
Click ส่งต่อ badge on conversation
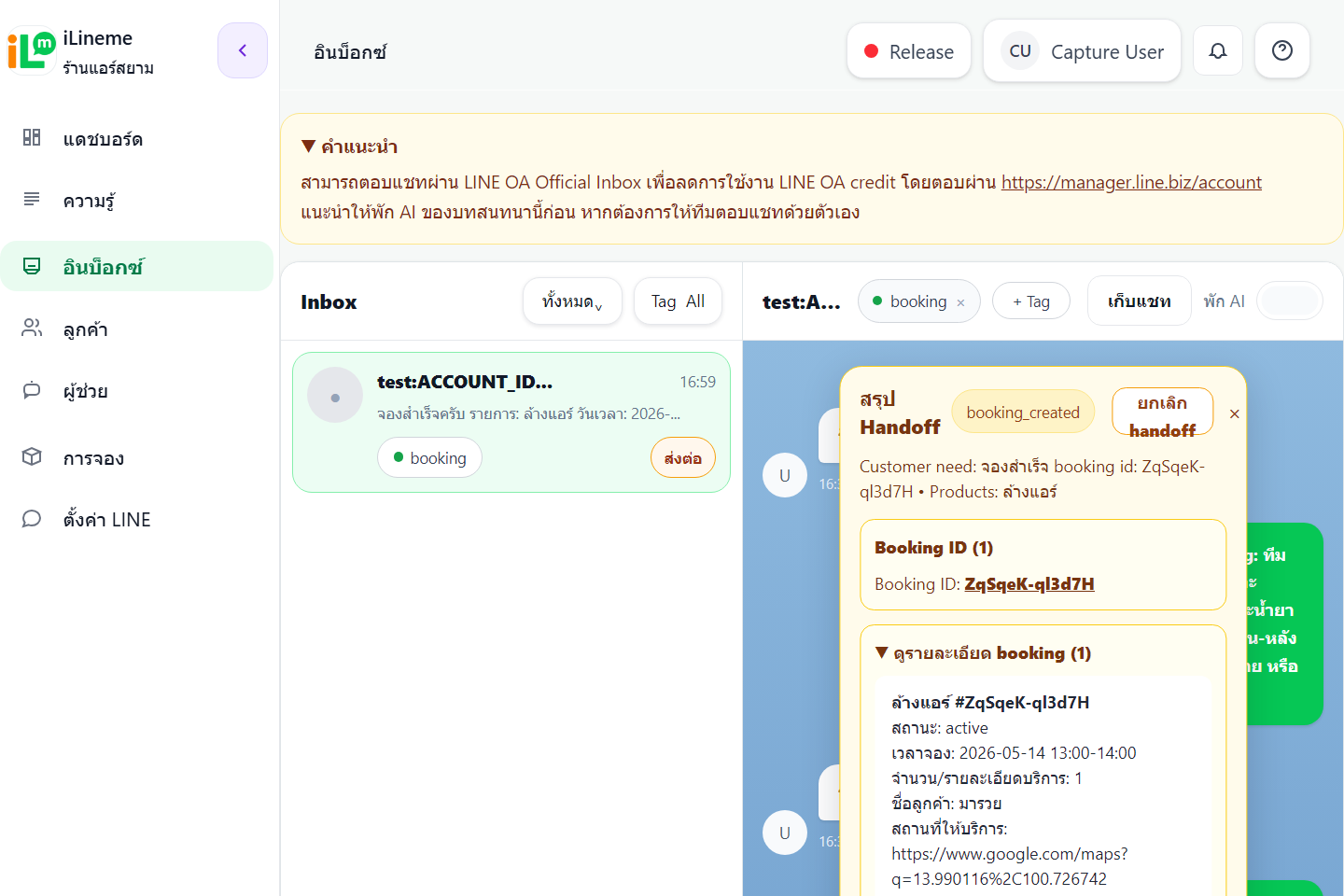pos(683,457)
